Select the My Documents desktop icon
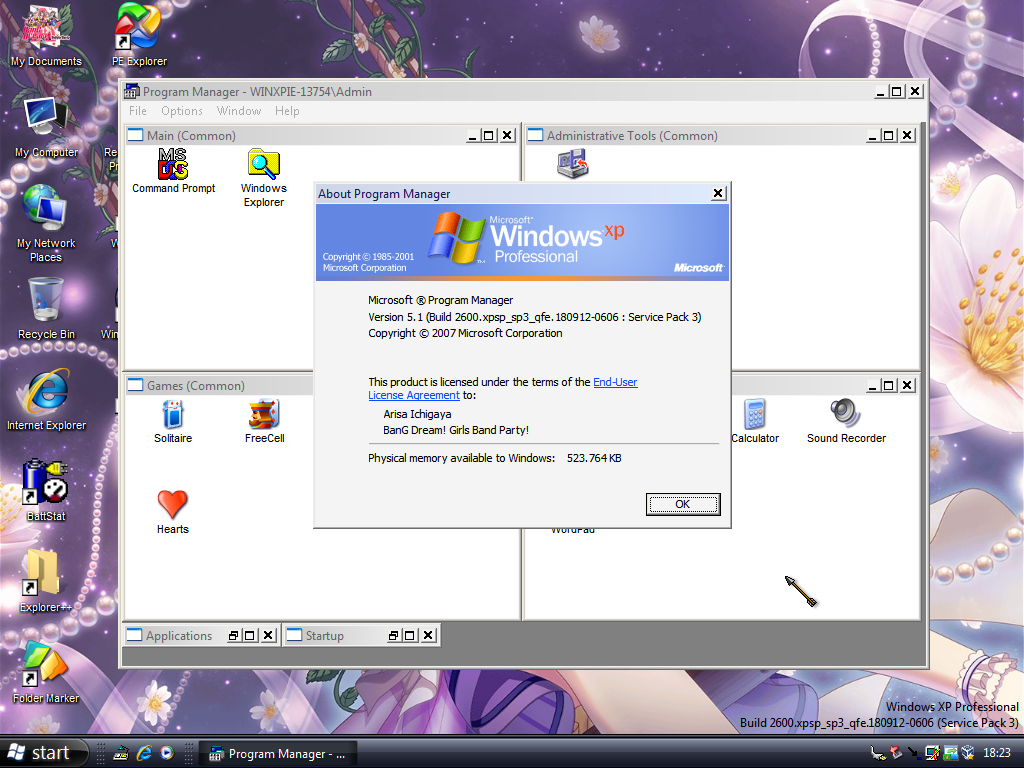This screenshot has width=1024, height=768. (46, 36)
